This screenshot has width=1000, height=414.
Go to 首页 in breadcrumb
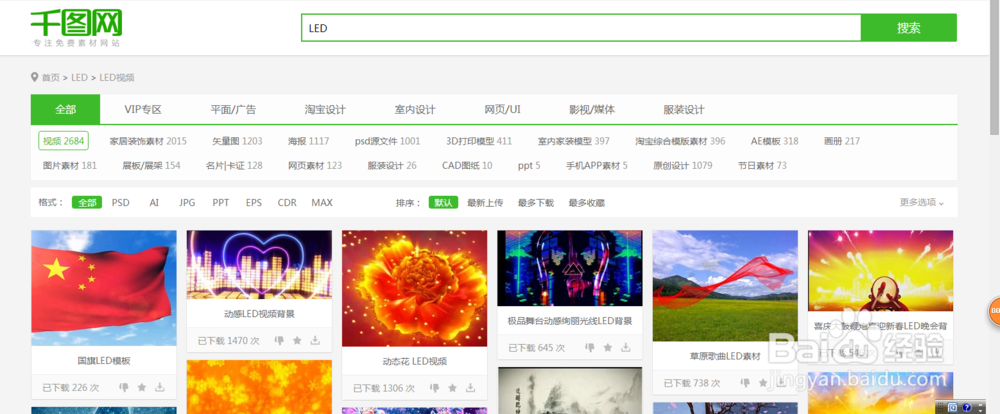click(50, 77)
